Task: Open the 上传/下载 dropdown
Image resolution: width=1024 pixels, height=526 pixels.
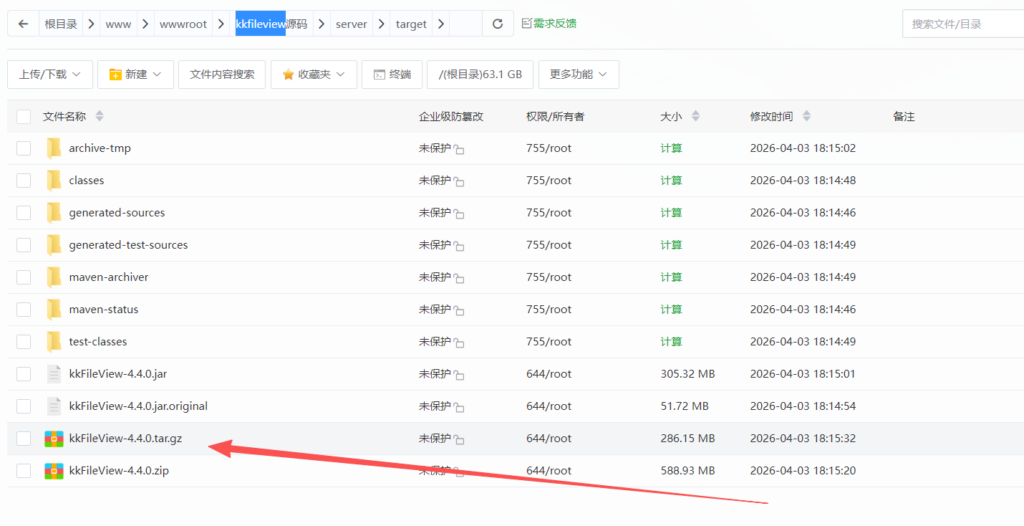Action: pos(50,74)
